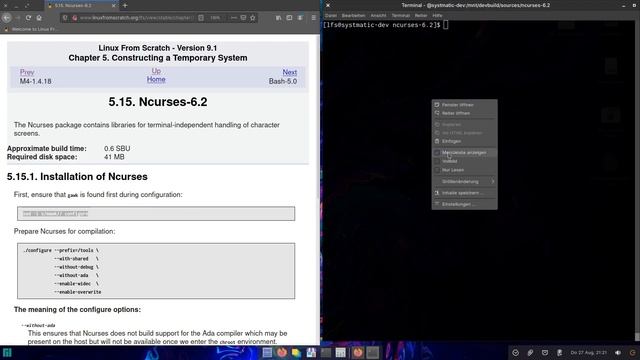Screen dimensions: 640x360
Task: Open page actions three-dots menu
Action: pyautogui.click(x=233, y=18)
